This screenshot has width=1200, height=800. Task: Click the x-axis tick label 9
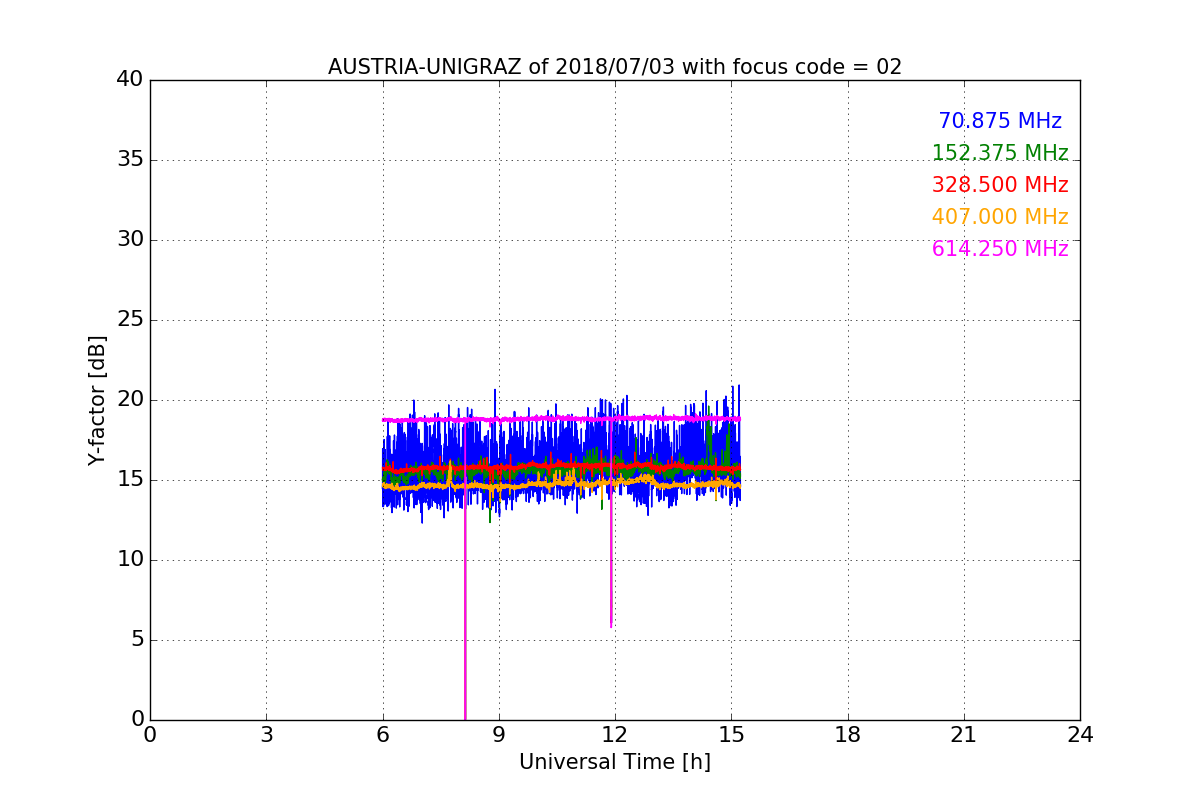(x=499, y=735)
